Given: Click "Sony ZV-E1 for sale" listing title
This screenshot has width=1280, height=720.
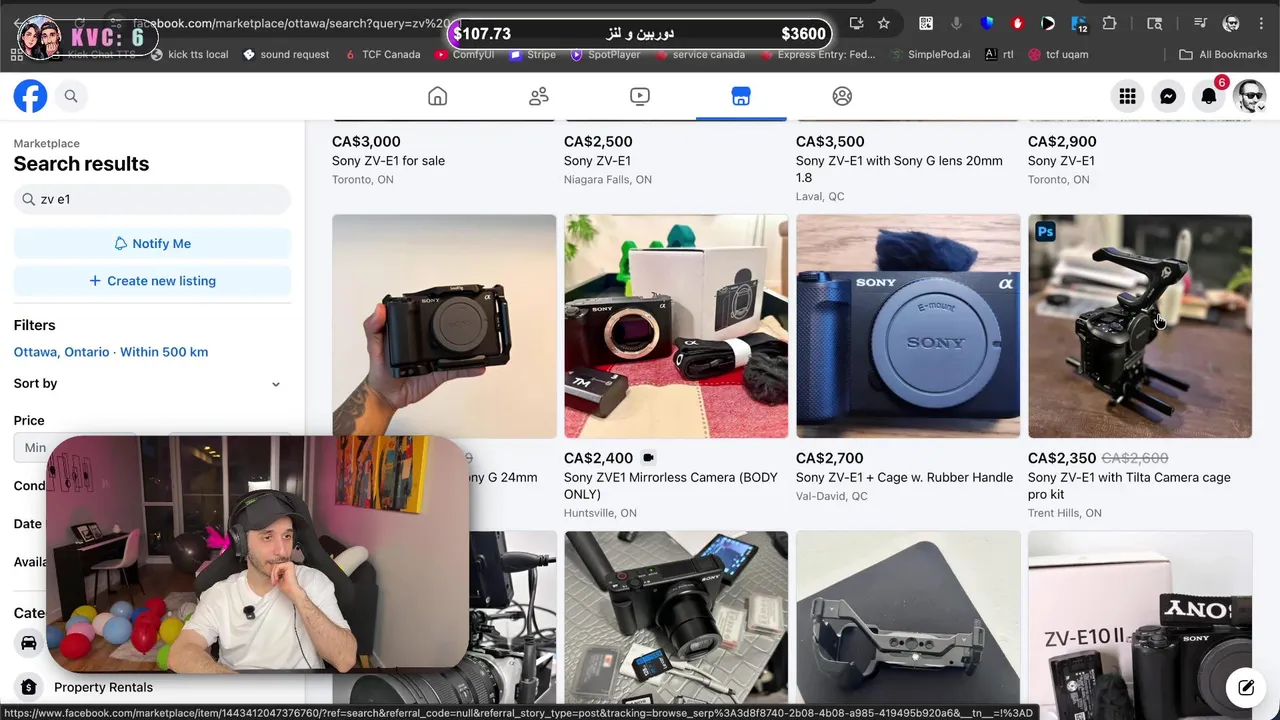Looking at the screenshot, I should [x=388, y=160].
